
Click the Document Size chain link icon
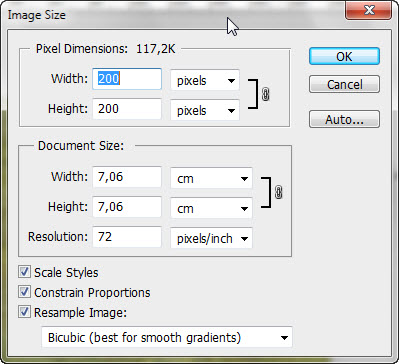coord(279,192)
